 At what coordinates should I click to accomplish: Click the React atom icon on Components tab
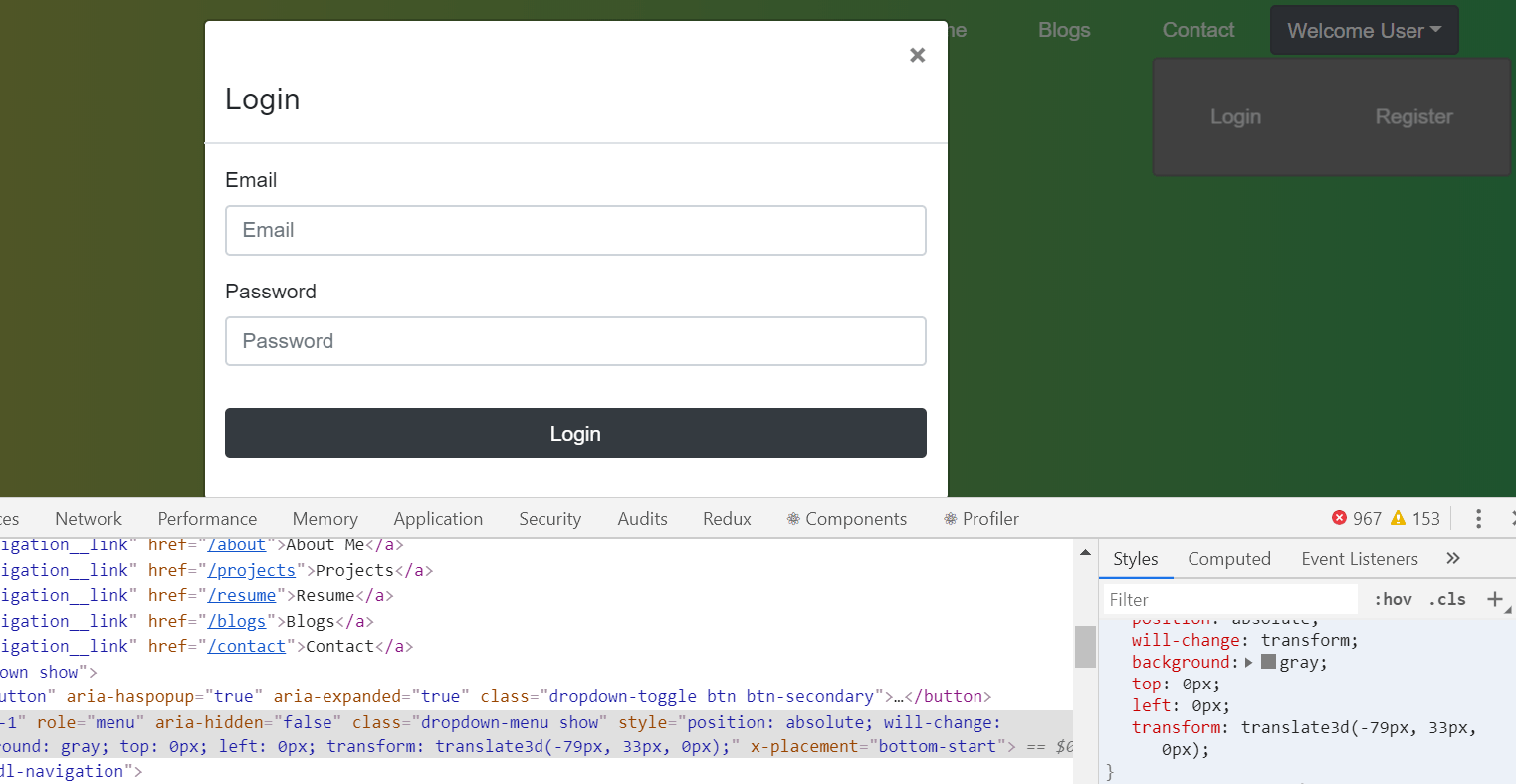pos(793,518)
